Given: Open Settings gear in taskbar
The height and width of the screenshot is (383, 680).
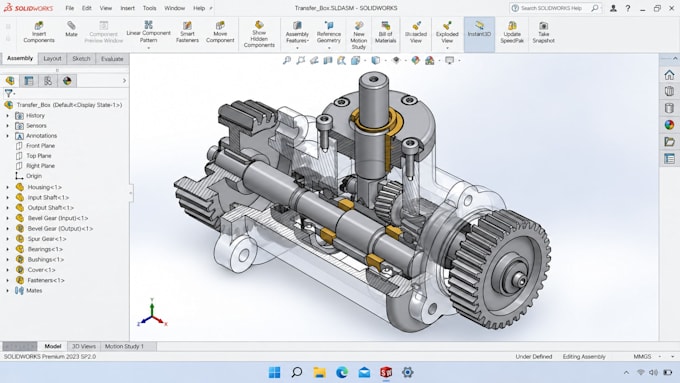Looking at the screenshot, I should coord(407,372).
